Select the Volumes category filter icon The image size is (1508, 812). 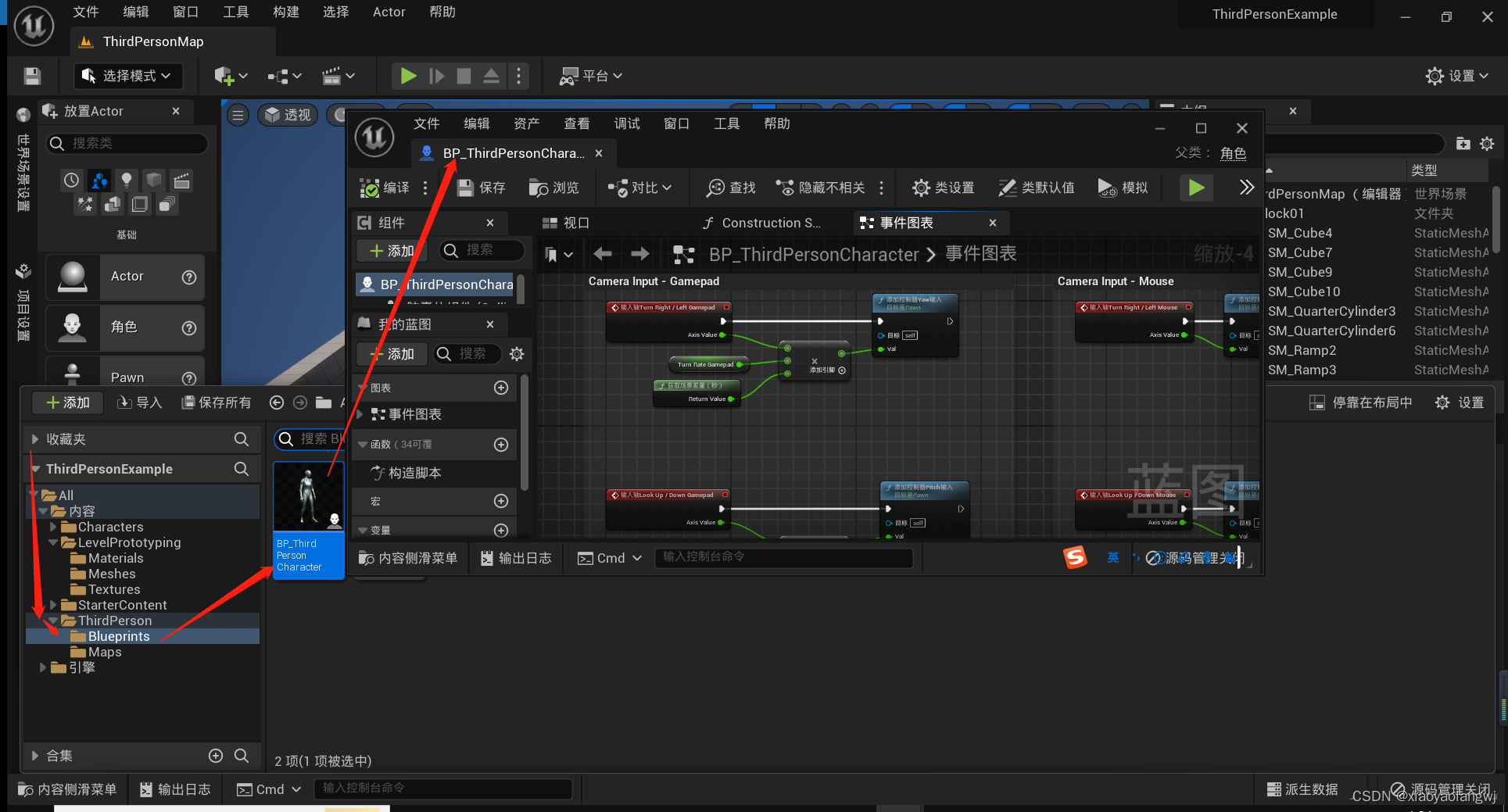click(x=140, y=205)
